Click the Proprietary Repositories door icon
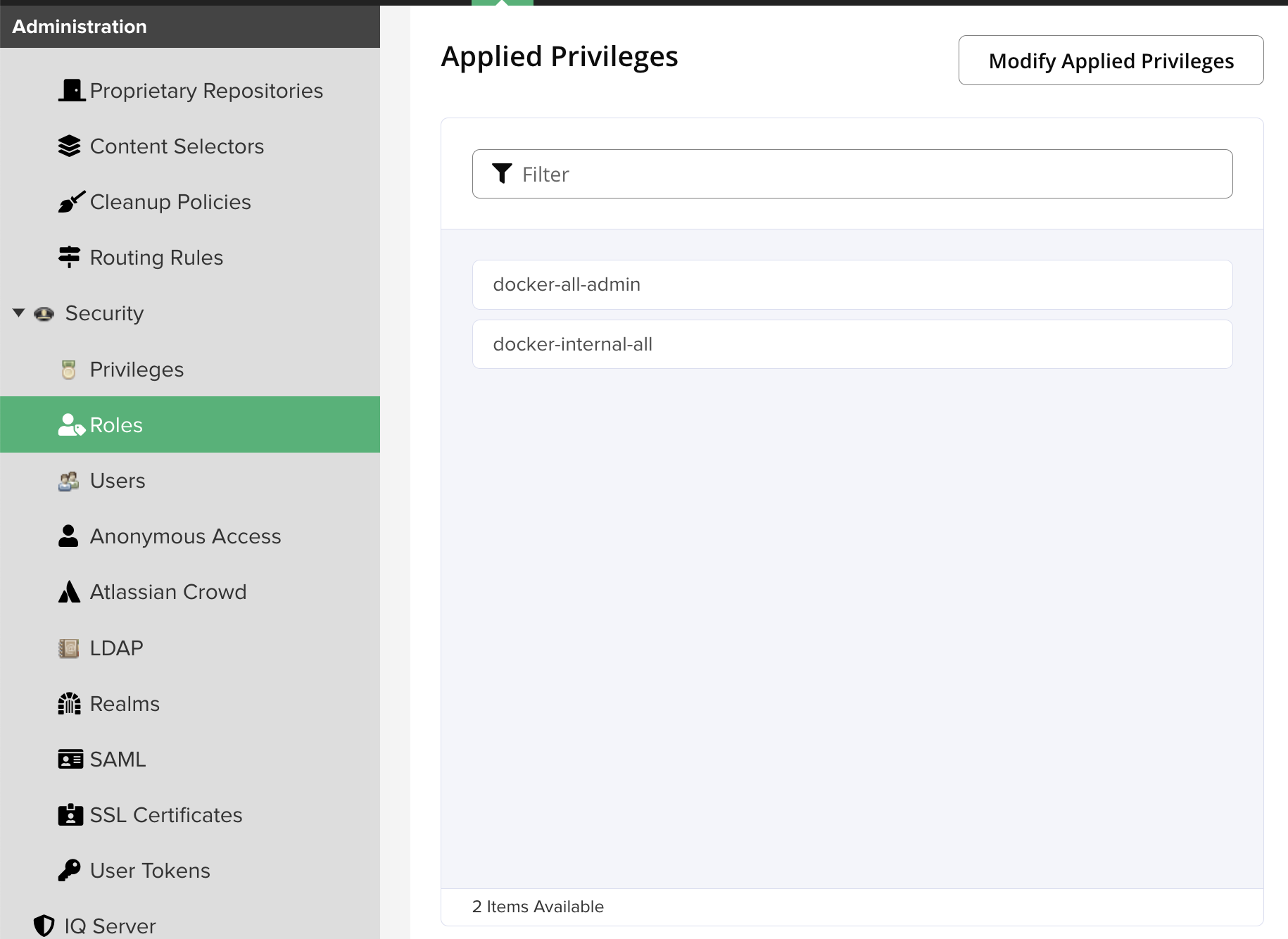The height and width of the screenshot is (939, 1288). (x=71, y=90)
